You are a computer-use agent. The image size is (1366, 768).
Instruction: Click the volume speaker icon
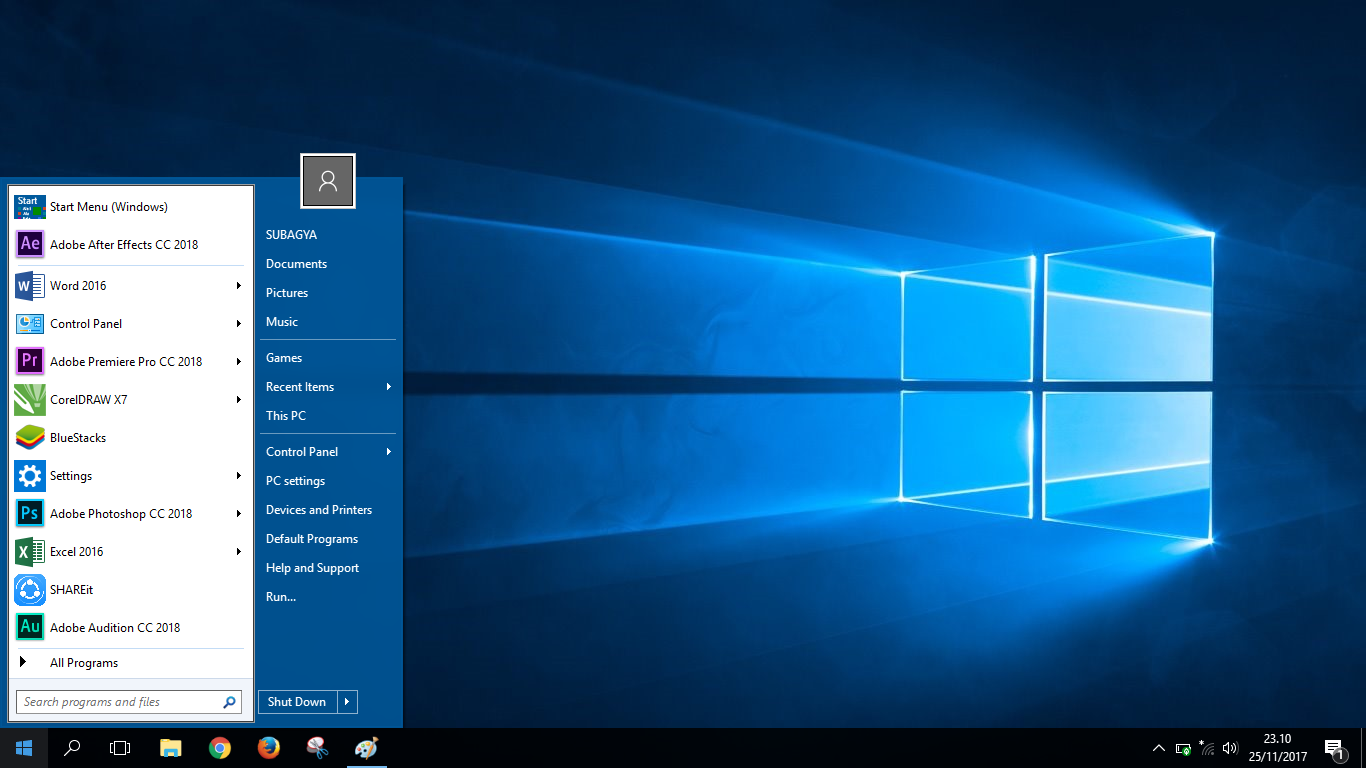pyautogui.click(x=1230, y=748)
